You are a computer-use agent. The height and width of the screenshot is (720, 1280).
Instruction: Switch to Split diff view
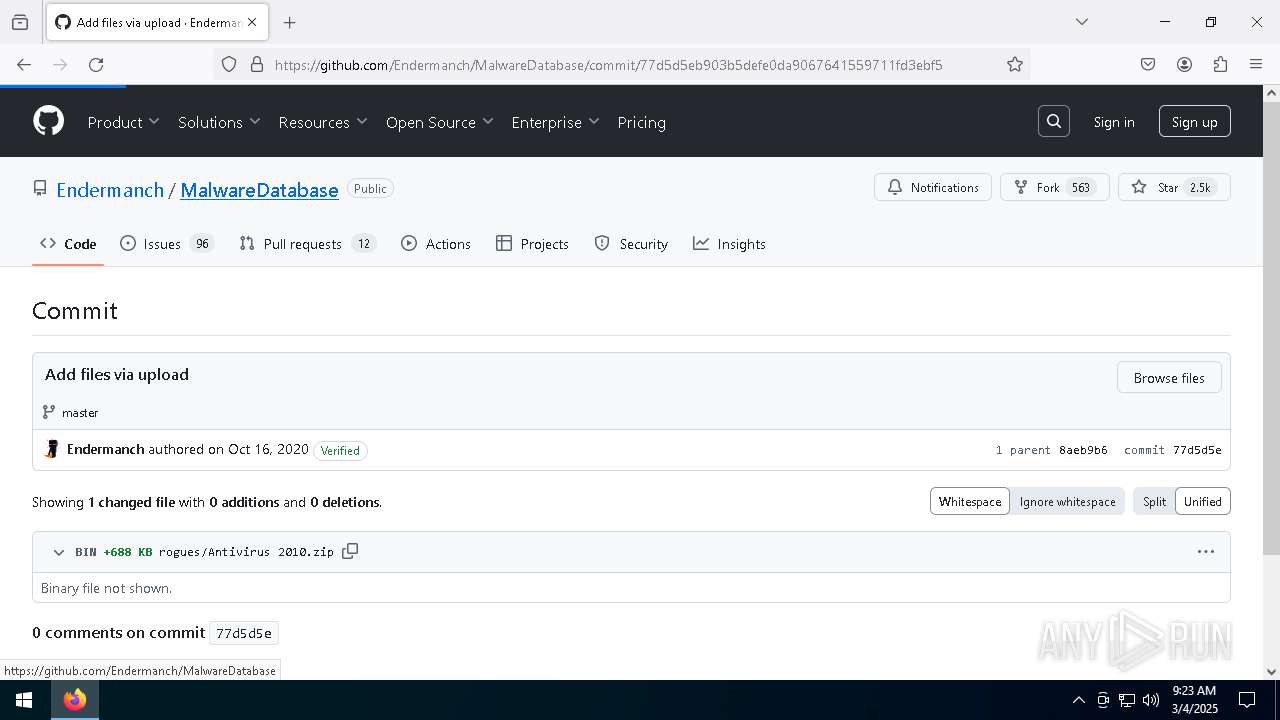1154,501
